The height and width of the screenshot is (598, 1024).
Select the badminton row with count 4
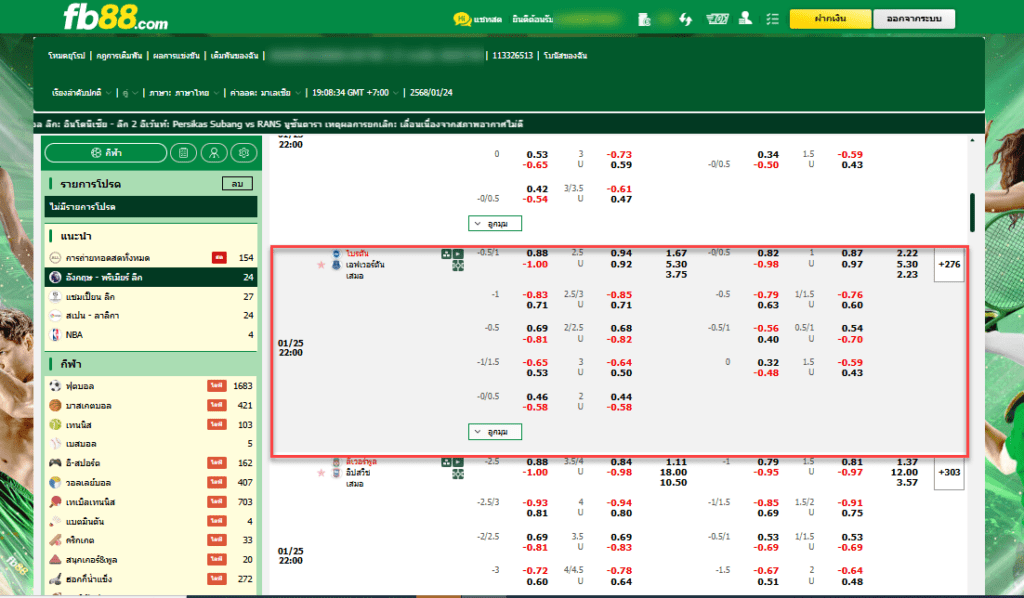pyautogui.click(x=151, y=521)
